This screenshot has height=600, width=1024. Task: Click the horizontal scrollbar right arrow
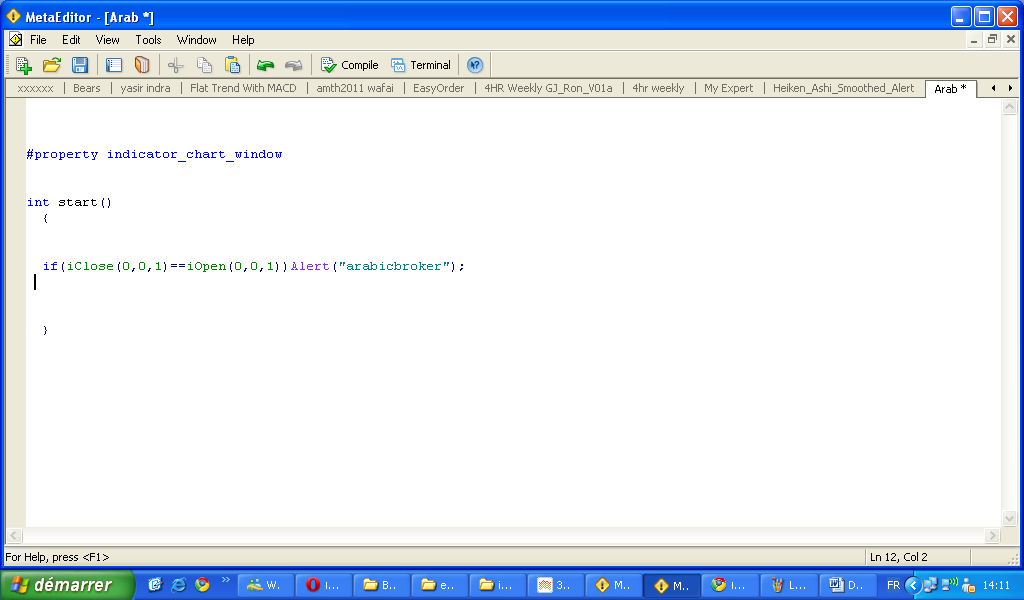point(992,535)
